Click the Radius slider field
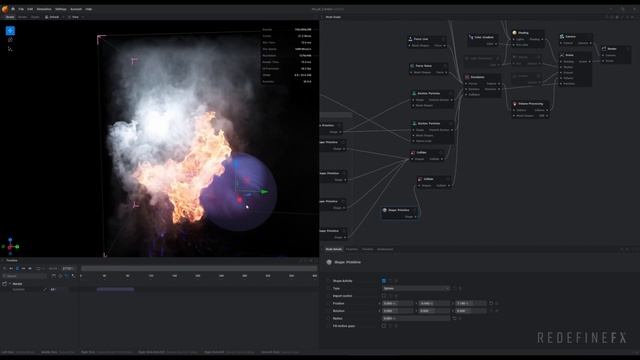This screenshot has height=360, width=640. click(416, 318)
